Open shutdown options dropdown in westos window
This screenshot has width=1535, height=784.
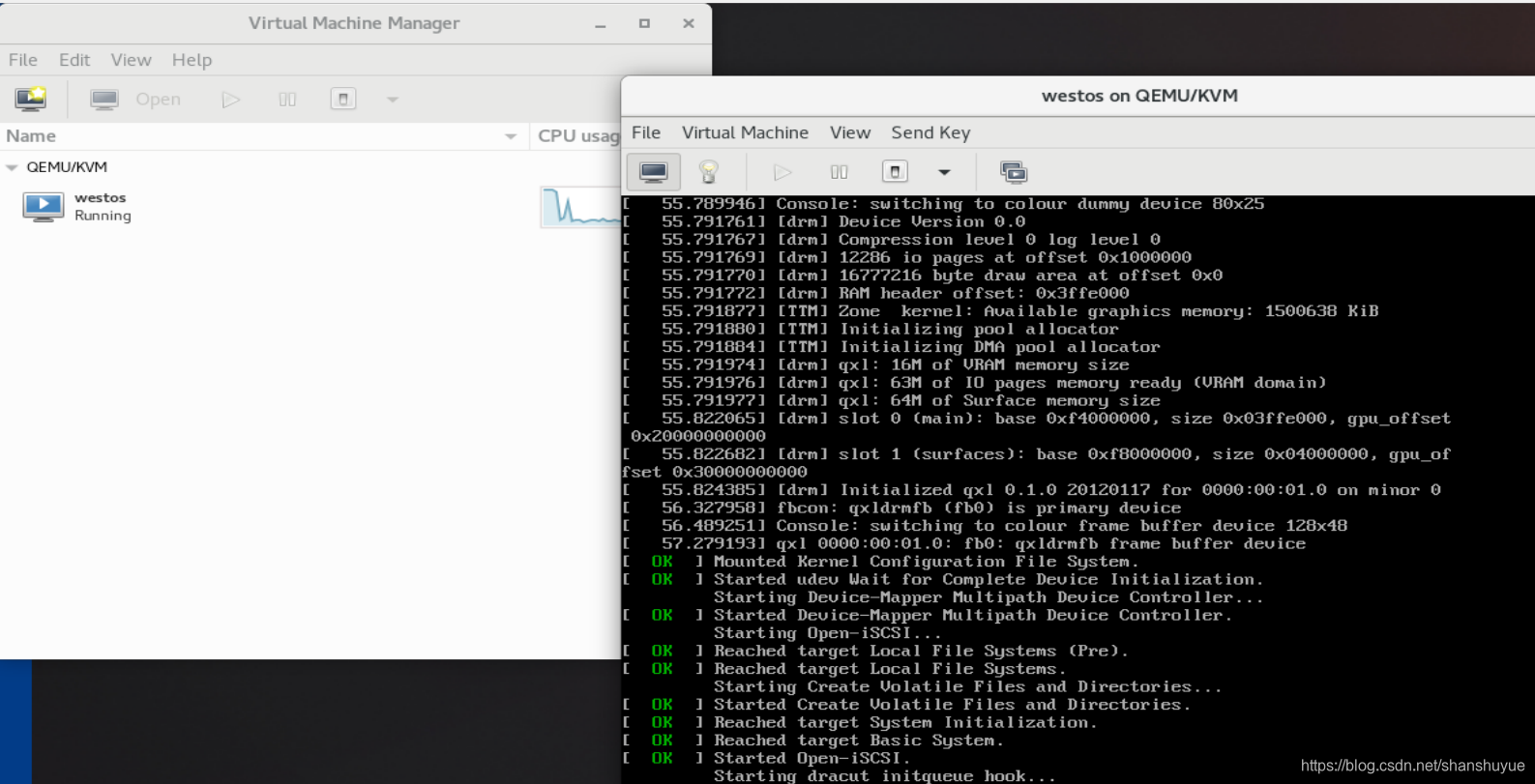pos(944,173)
